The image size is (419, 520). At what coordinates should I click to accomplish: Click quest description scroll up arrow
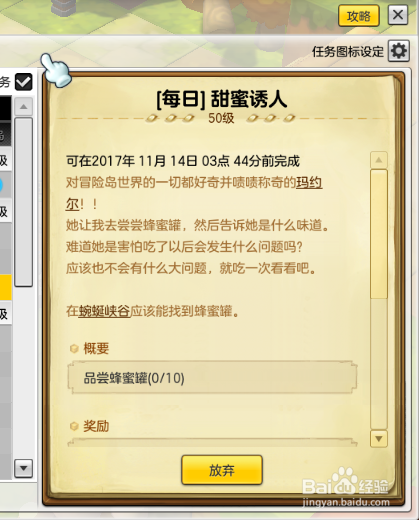379,160
